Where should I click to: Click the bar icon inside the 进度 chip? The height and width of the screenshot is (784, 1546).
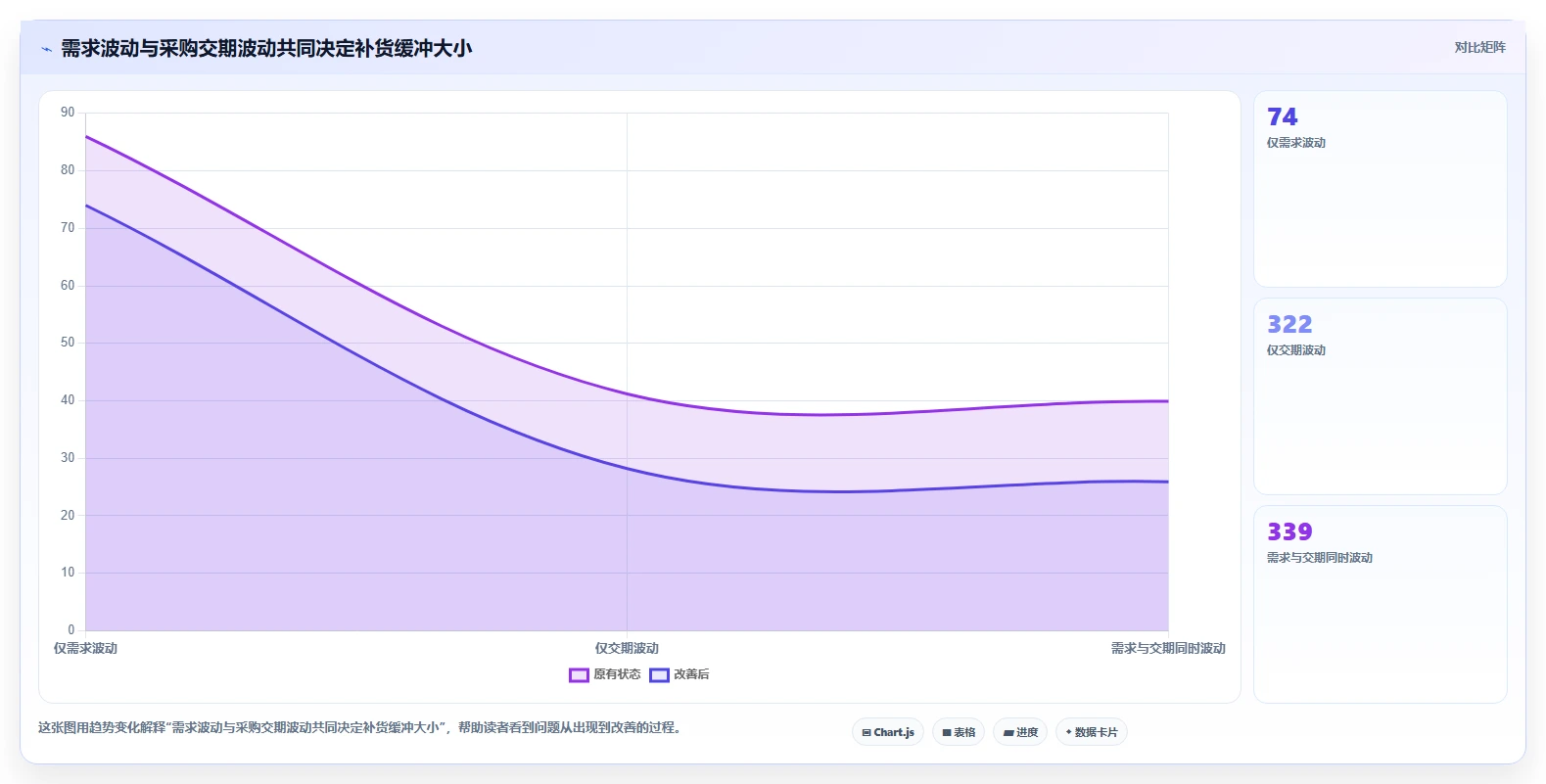click(1007, 732)
